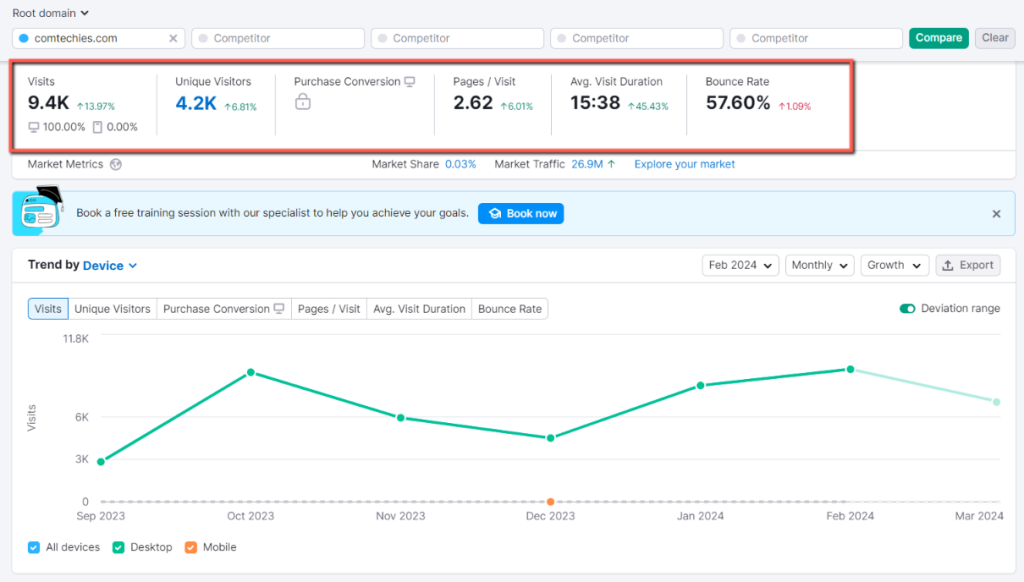Click the first Competitor input field
Image resolution: width=1024 pixels, height=582 pixels.
[x=277, y=37]
